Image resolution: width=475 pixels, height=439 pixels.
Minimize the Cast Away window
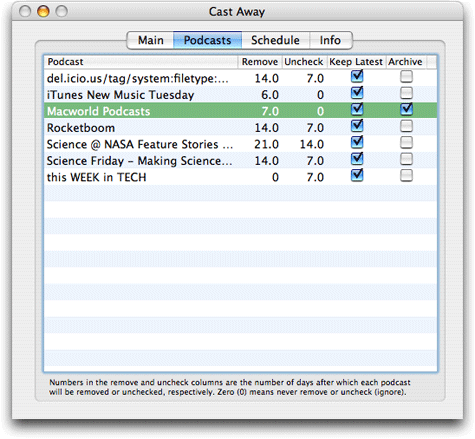point(43,11)
